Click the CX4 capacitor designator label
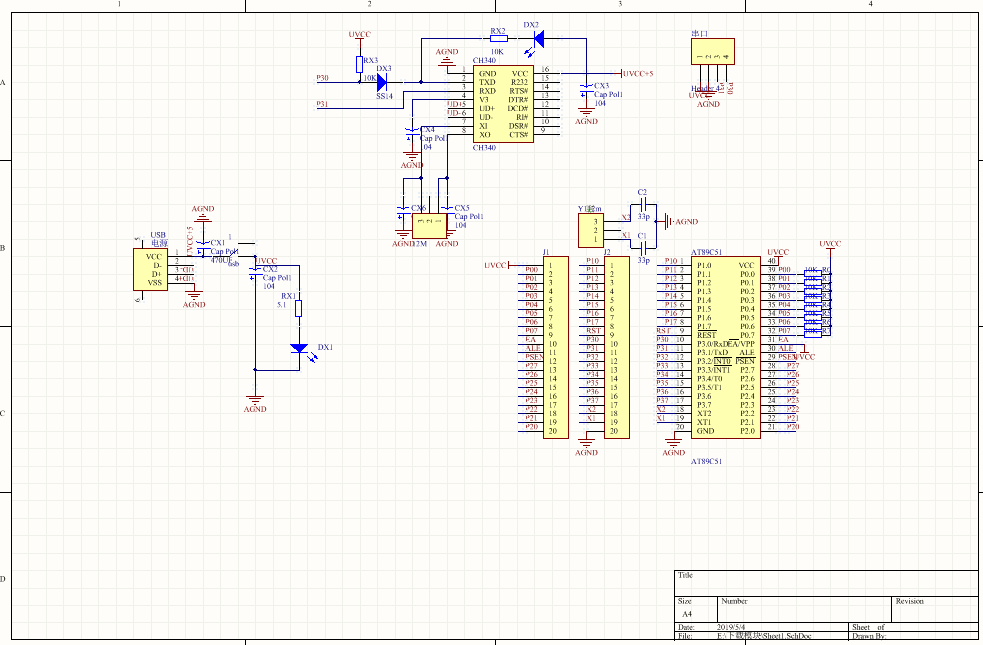 (x=428, y=130)
